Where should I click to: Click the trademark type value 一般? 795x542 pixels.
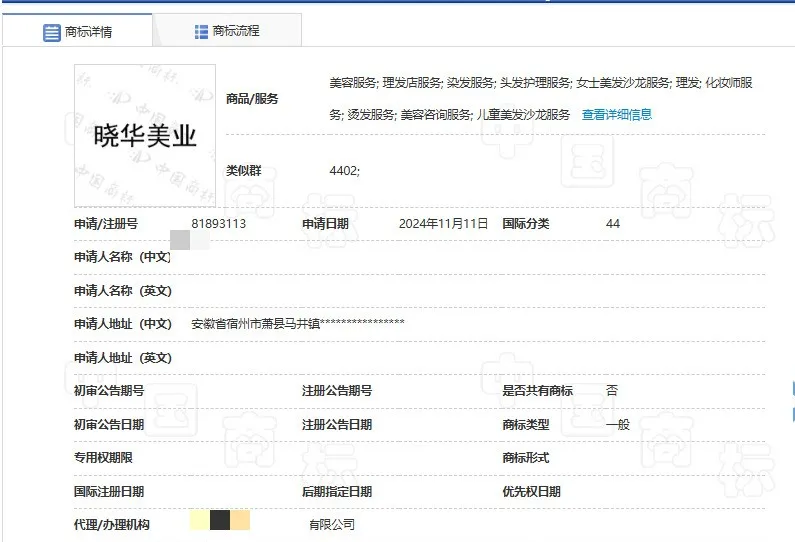click(618, 424)
